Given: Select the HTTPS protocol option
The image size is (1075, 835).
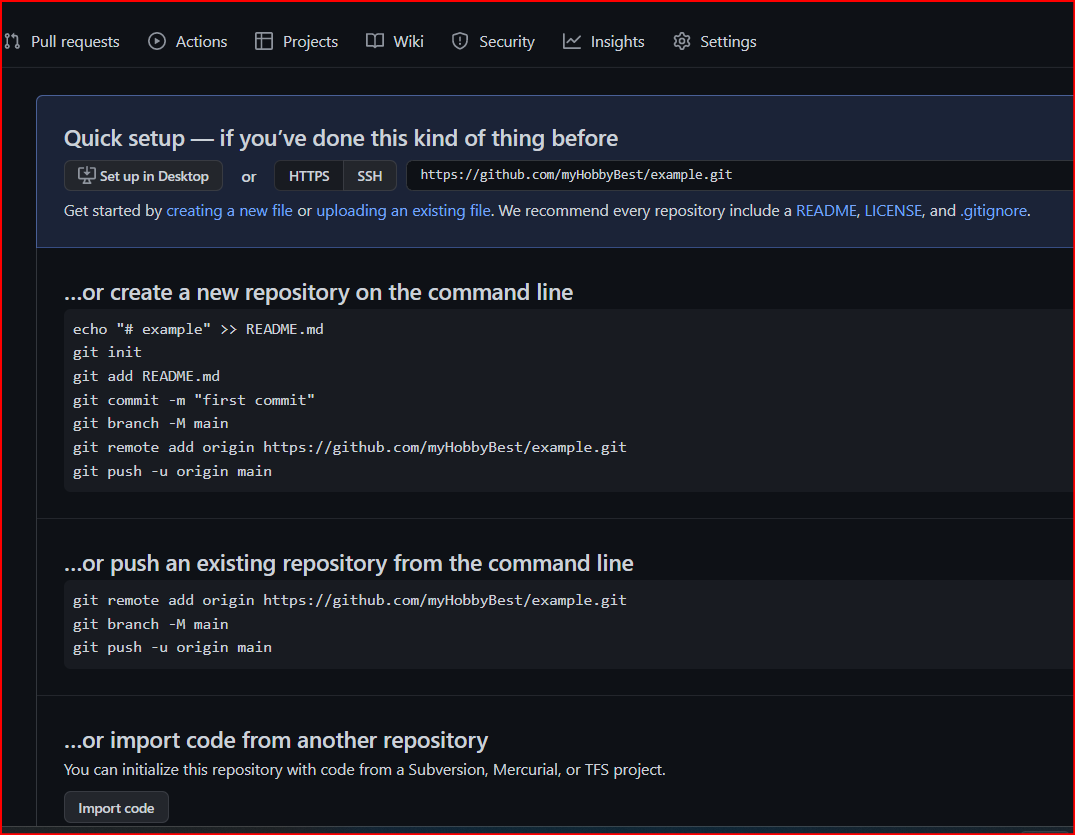Looking at the screenshot, I should click(x=309, y=176).
